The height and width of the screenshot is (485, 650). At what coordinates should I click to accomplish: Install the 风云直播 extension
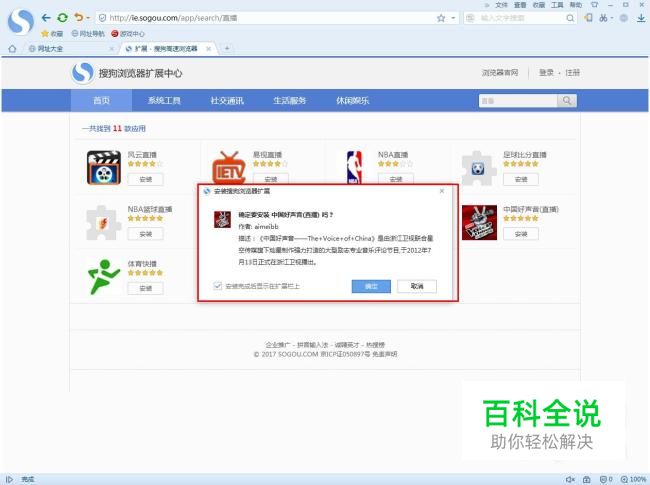coord(146,179)
